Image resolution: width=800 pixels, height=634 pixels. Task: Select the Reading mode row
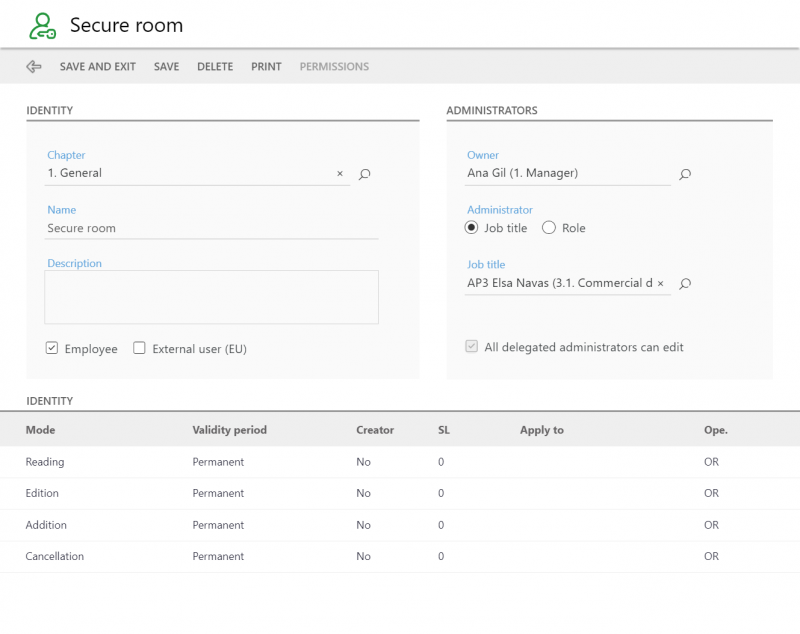coord(400,462)
